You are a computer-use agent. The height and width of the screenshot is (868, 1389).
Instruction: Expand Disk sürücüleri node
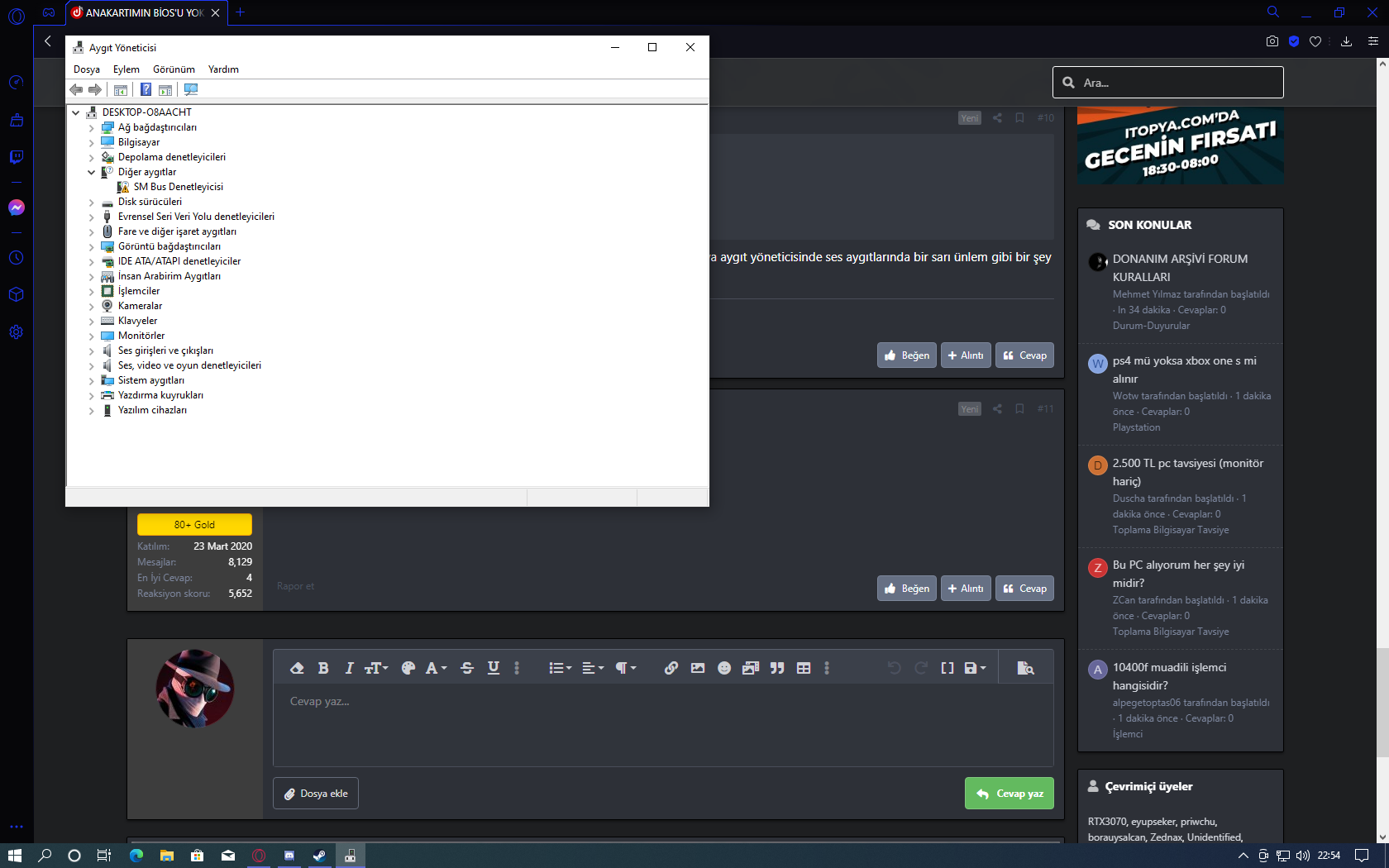[x=92, y=203]
